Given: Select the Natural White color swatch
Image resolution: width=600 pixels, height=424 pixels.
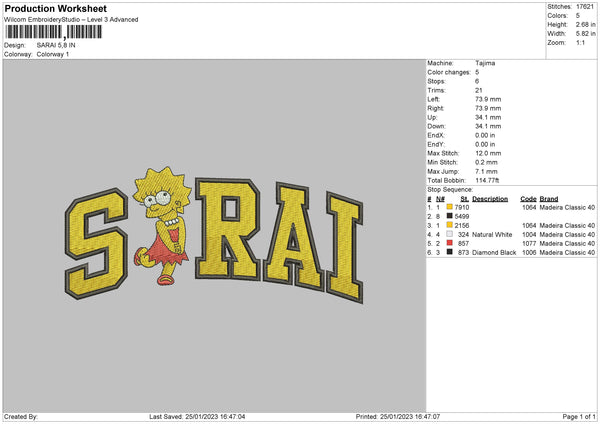Looking at the screenshot, I should [x=449, y=234].
